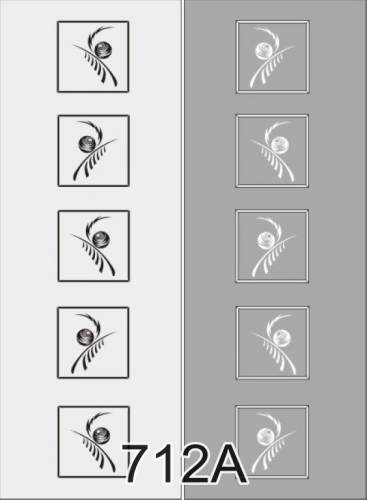Click the black sphere in first light tile

[103, 49]
